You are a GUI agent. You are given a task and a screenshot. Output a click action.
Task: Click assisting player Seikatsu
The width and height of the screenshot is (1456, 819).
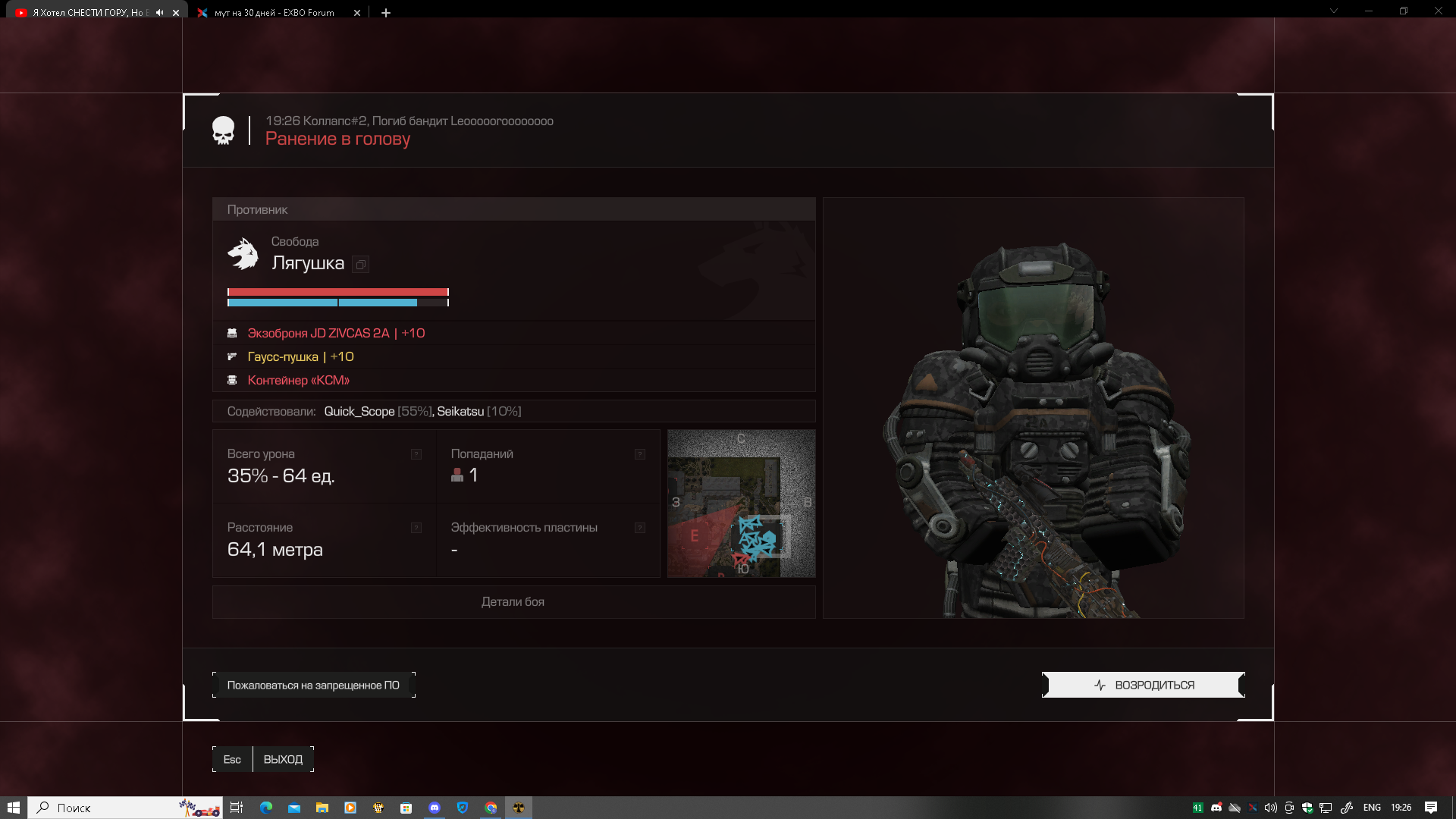[x=460, y=411]
